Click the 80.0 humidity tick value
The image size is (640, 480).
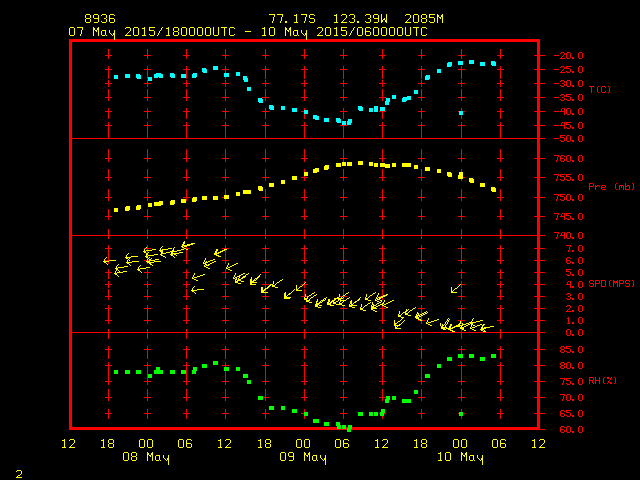(x=571, y=366)
